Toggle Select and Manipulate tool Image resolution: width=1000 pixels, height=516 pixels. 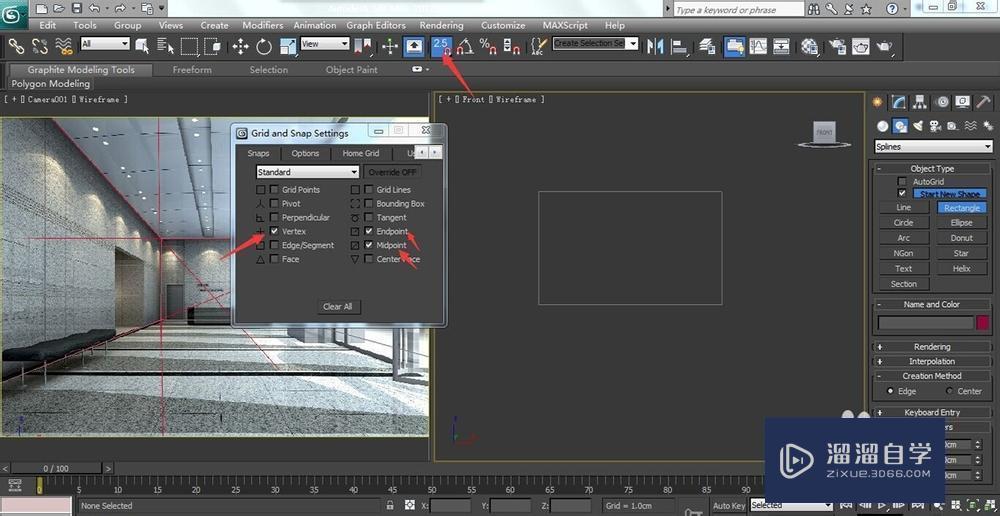(390, 46)
